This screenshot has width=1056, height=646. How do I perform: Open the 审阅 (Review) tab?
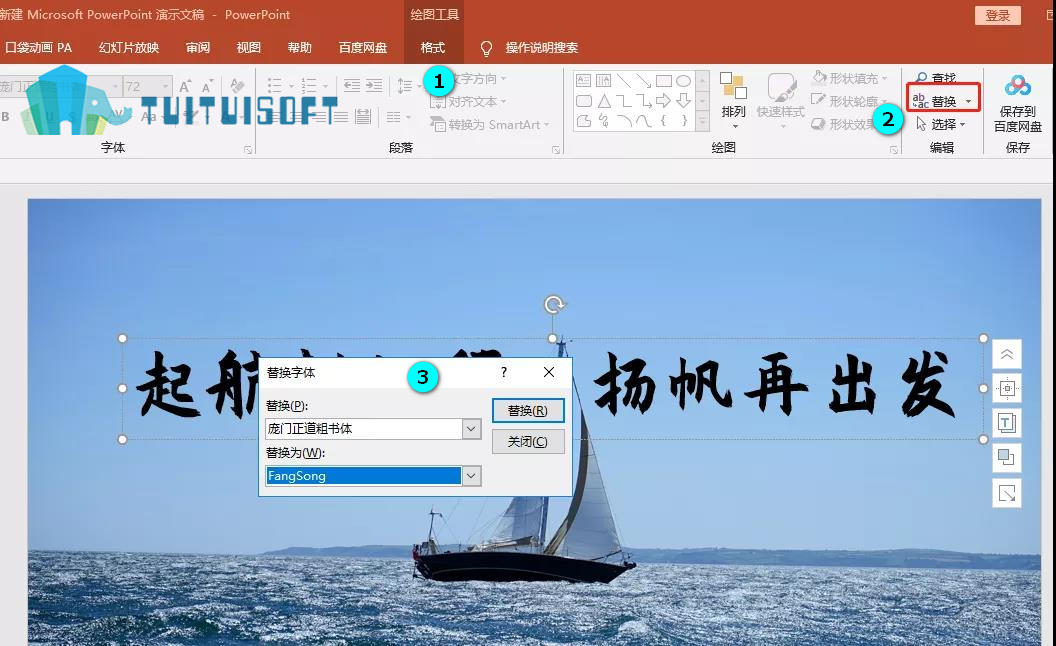(x=198, y=48)
